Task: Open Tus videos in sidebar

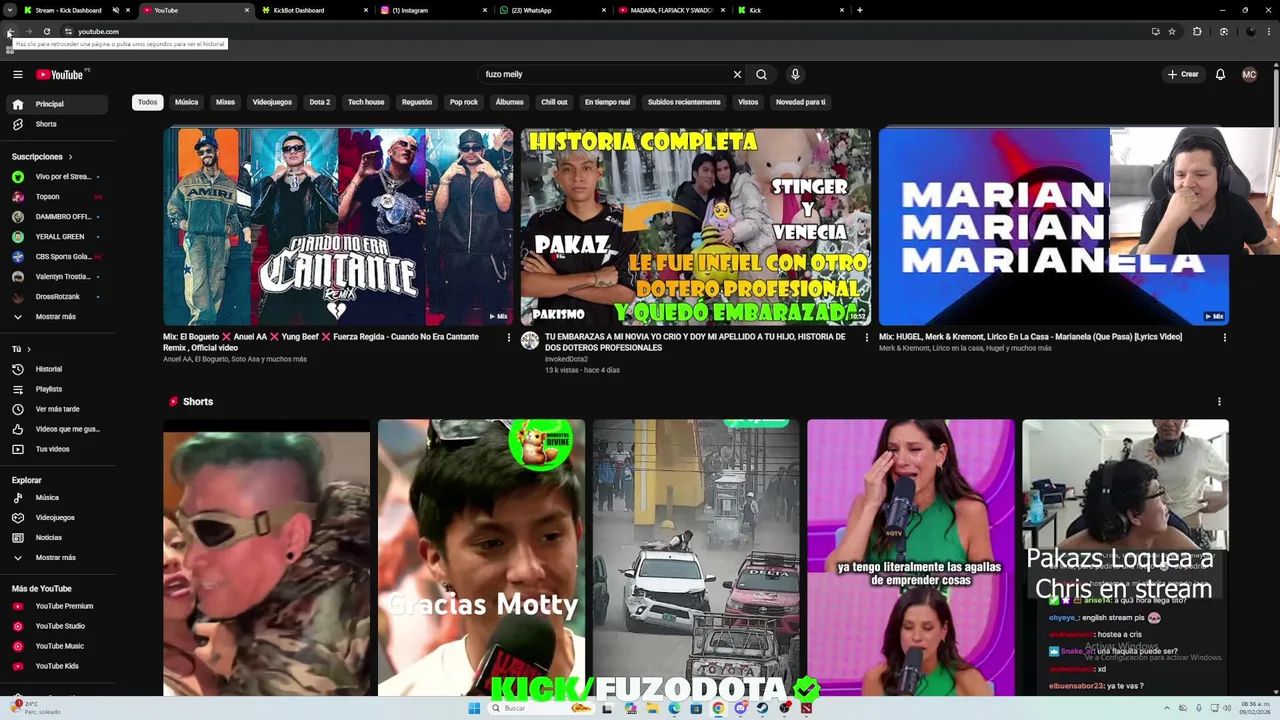Action: click(x=56, y=449)
